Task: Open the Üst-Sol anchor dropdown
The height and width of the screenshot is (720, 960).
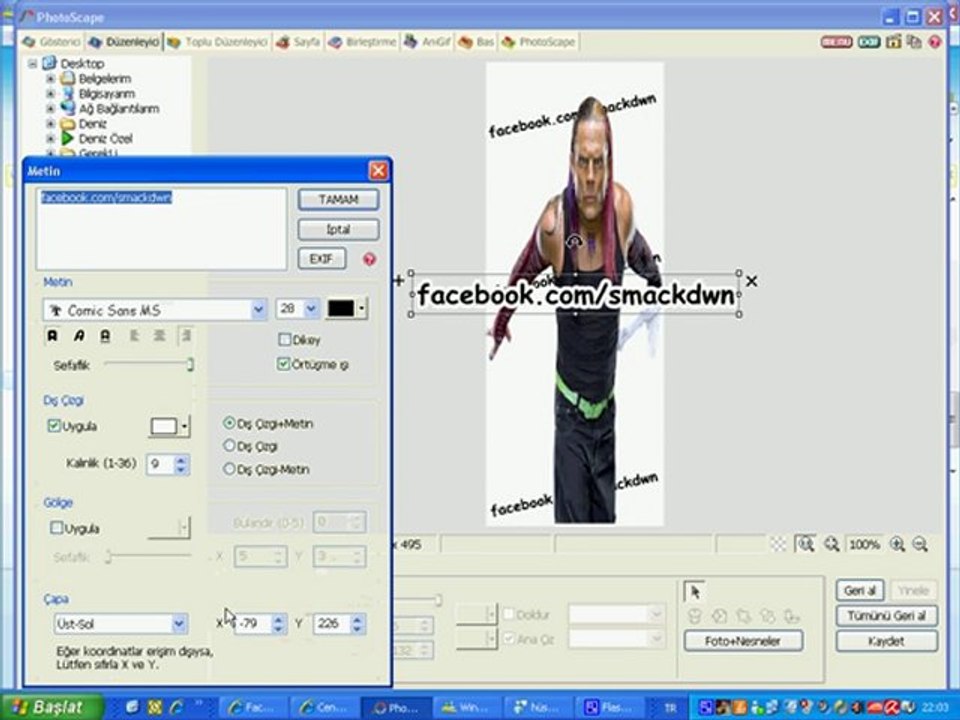Action: 178,624
